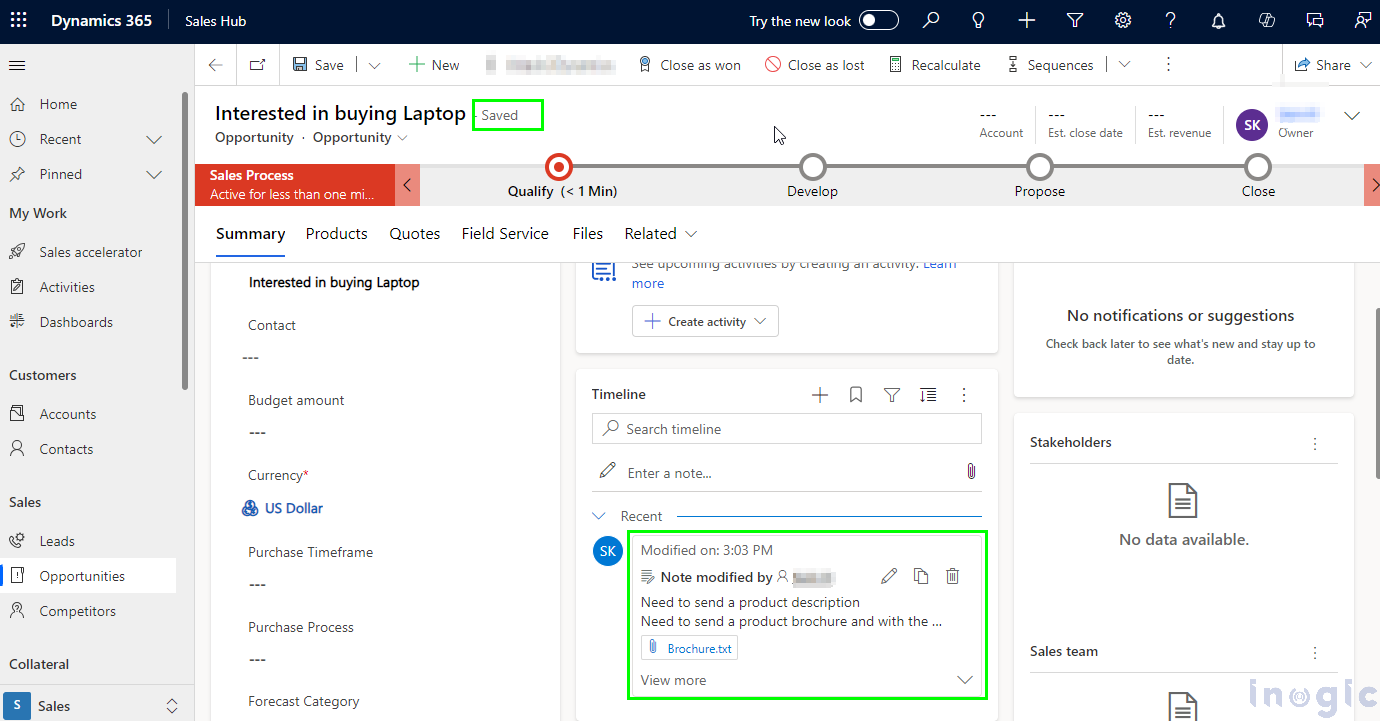Click the Close as won button

(x=690, y=65)
